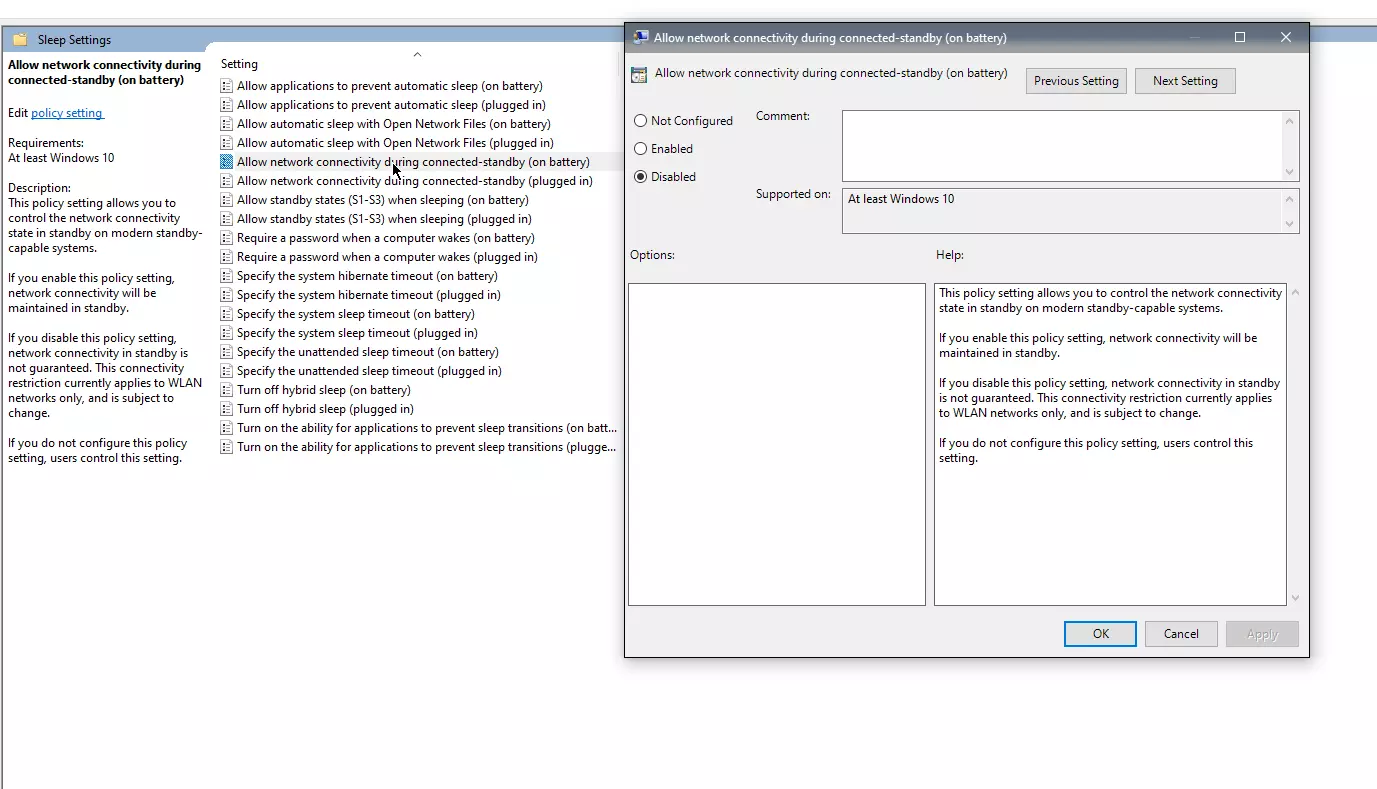Click icon for Specify the system sleep timeout (plugged in)
This screenshot has height=789, width=1377.
coord(227,333)
